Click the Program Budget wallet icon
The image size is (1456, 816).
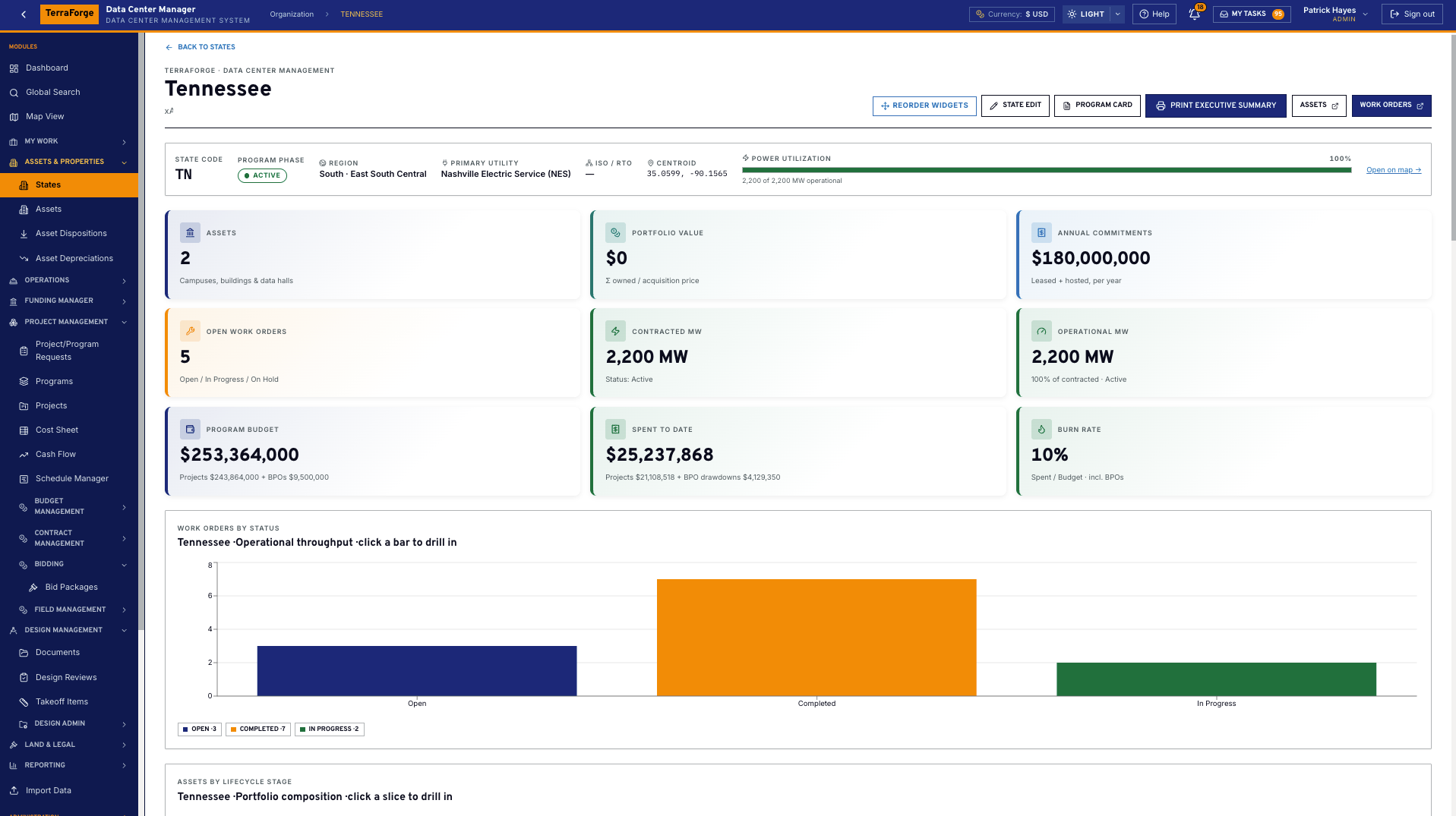click(x=190, y=429)
